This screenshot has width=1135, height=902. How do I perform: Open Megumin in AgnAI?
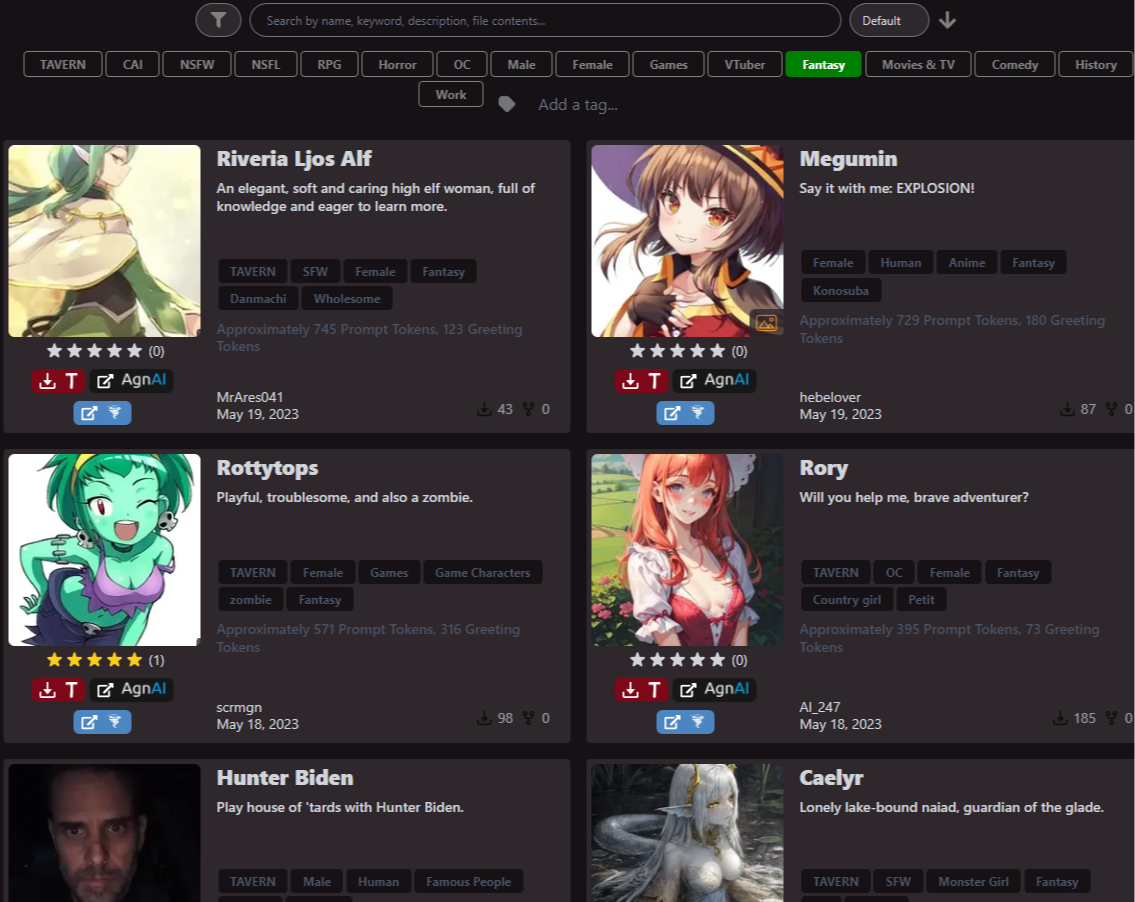pos(714,381)
